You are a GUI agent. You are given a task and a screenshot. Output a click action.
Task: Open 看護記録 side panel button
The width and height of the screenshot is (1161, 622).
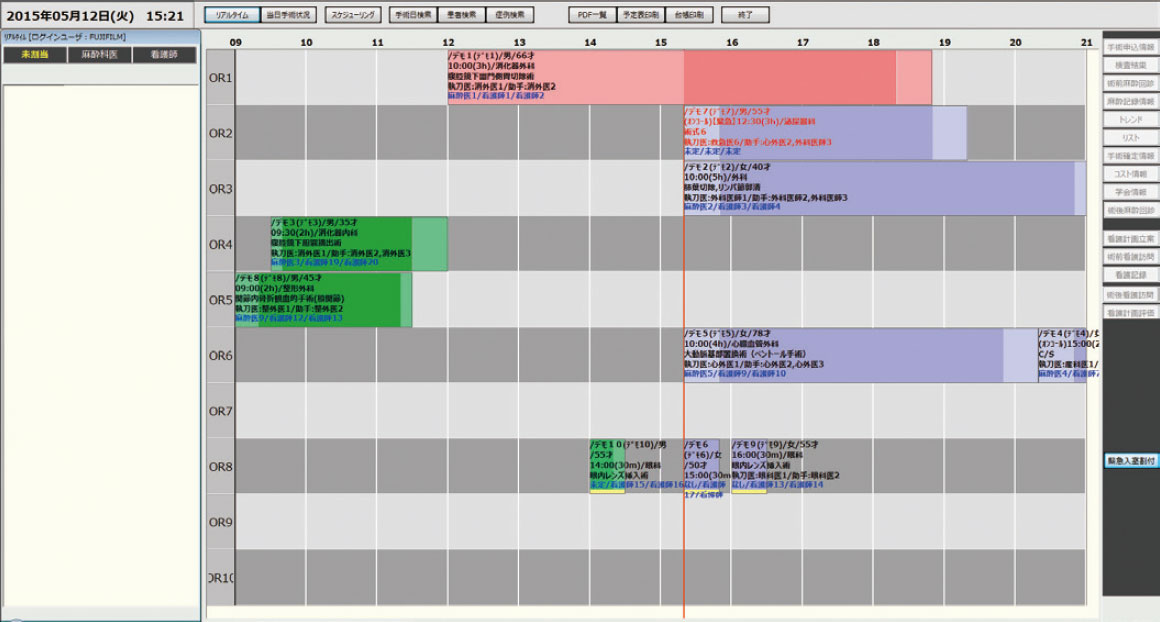[x=1130, y=275]
